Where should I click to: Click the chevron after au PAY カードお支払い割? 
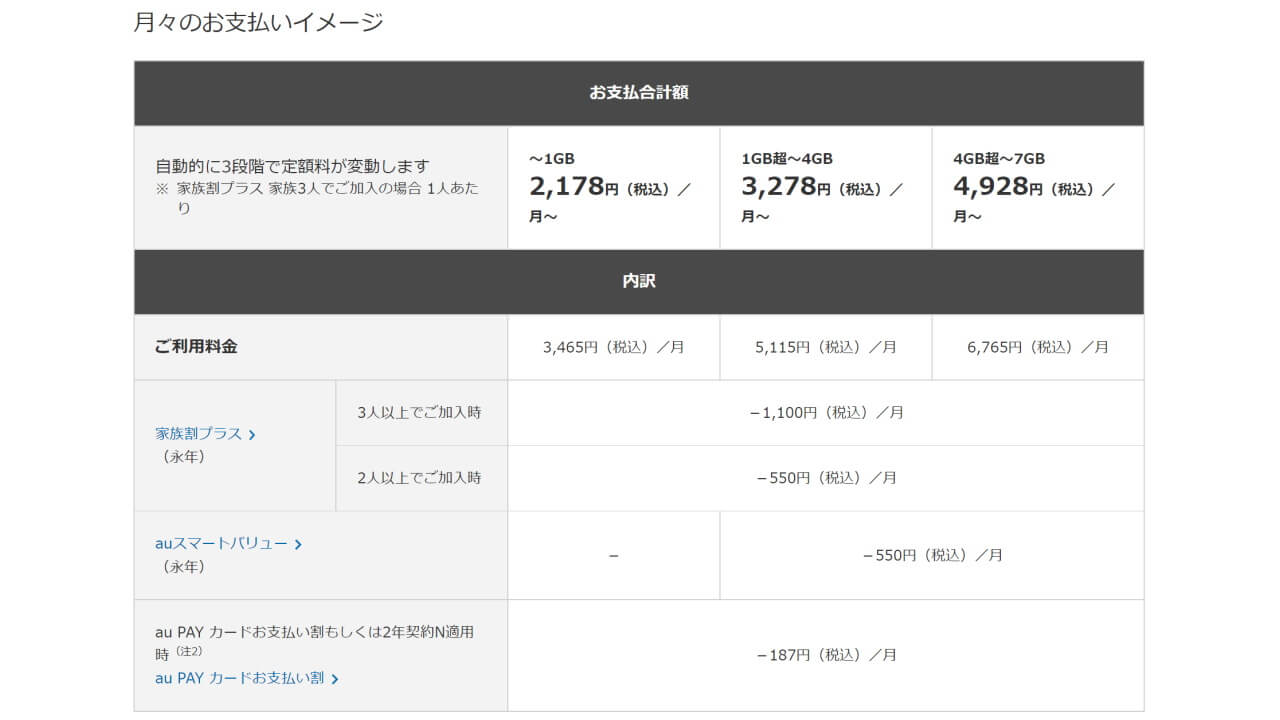tap(334, 679)
